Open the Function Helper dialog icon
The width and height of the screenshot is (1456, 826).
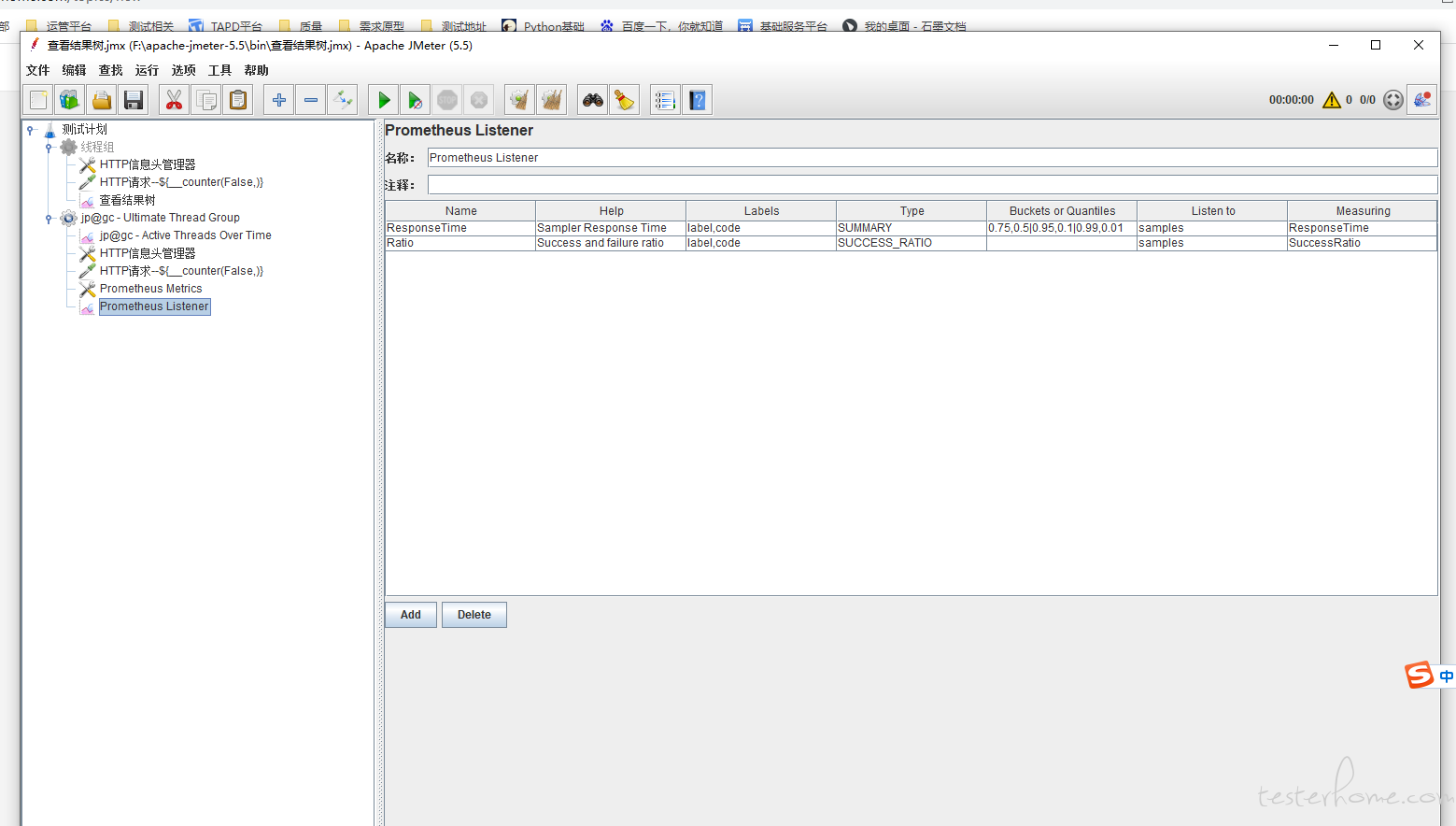[666, 100]
